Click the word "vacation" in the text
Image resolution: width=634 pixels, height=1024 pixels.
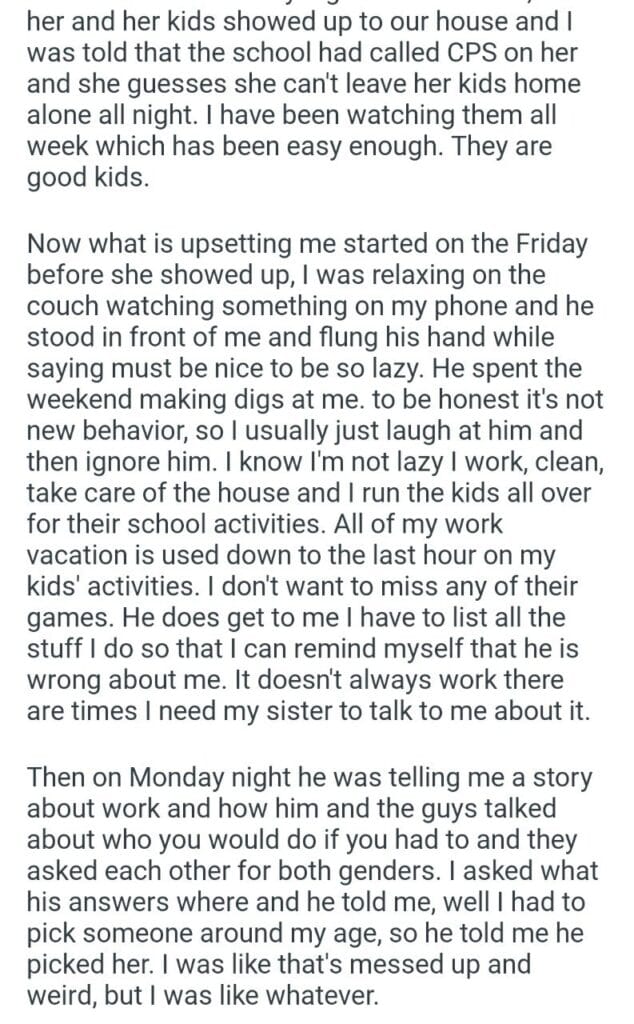(x=77, y=557)
